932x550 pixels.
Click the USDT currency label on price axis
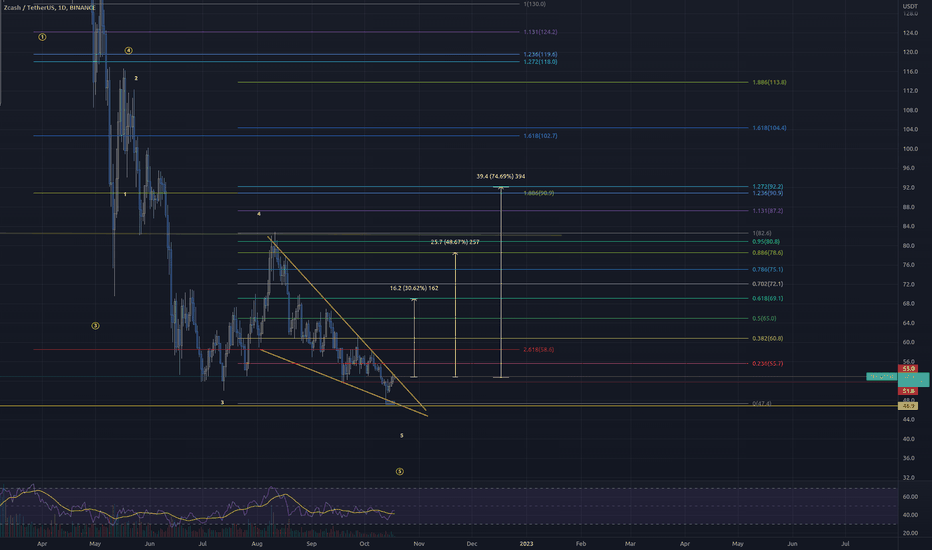(910, 6)
